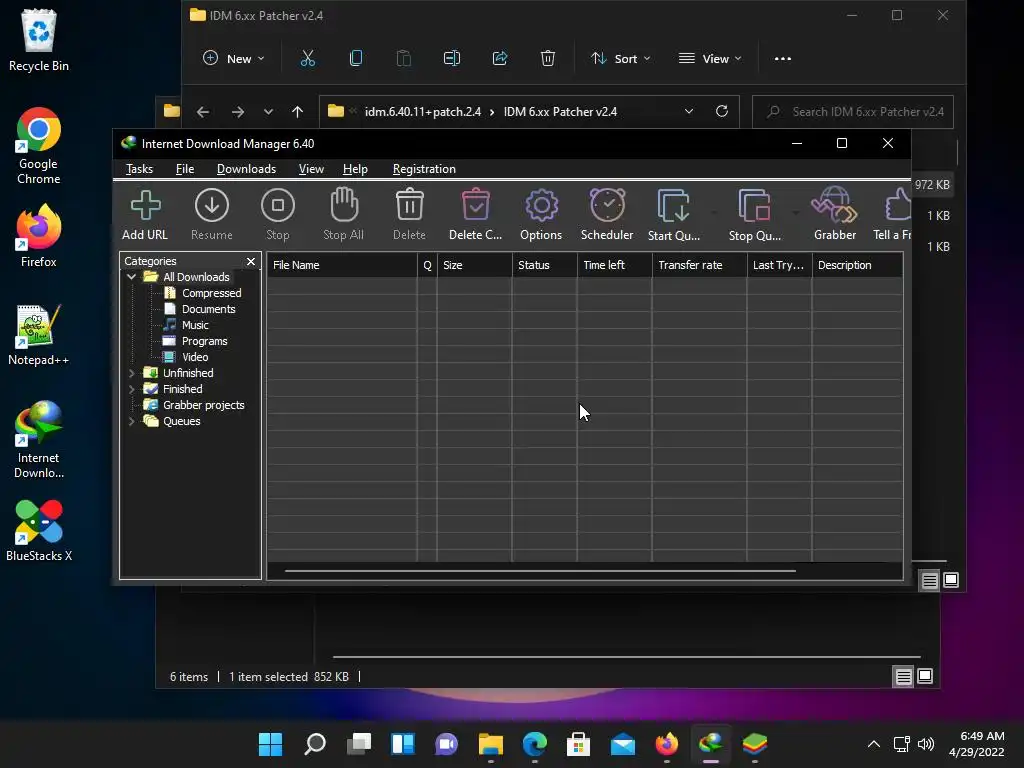Select the Notepad++ desktop shortcut

pos(39,334)
